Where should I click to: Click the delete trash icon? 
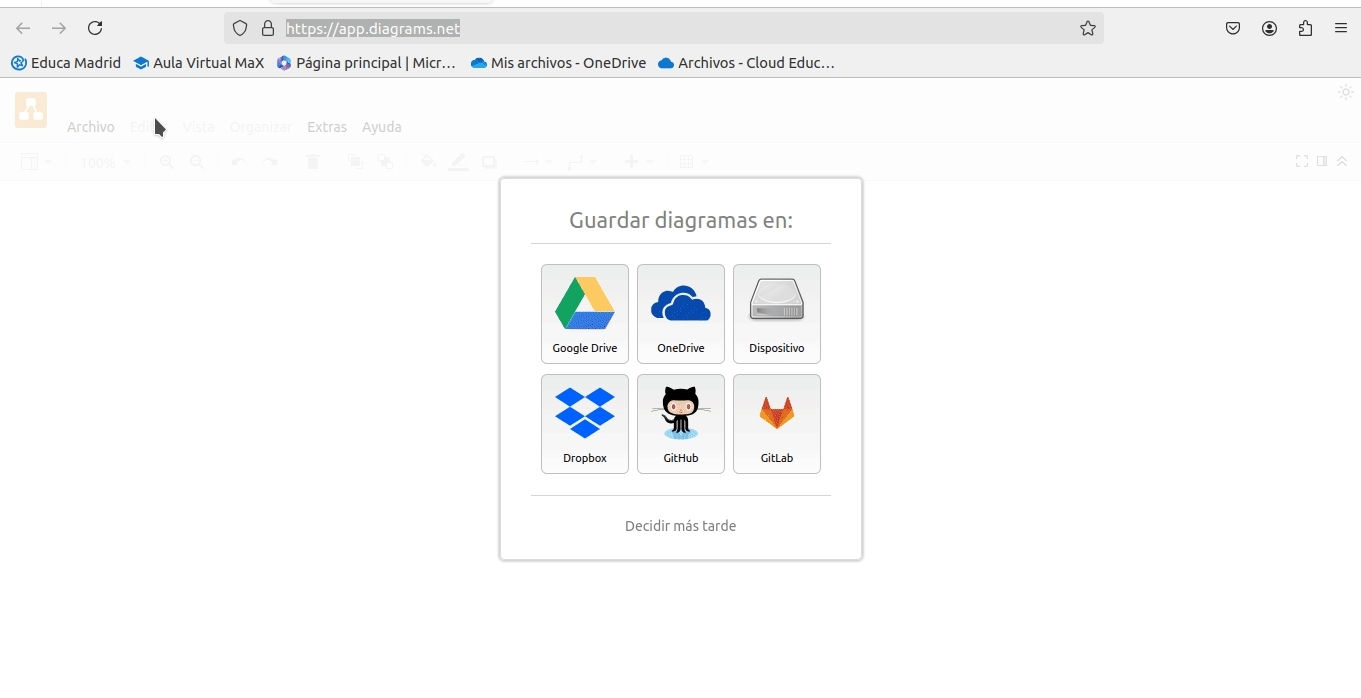pos(313,162)
